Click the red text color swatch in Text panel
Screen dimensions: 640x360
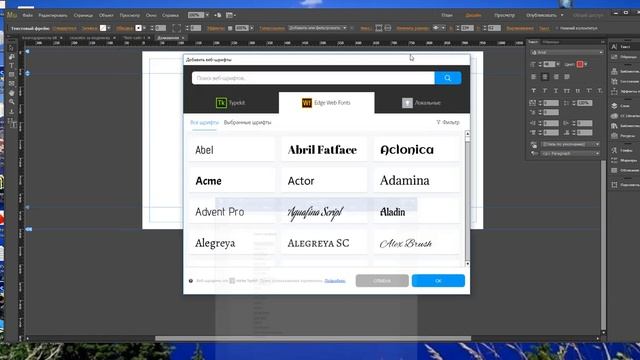coord(580,64)
